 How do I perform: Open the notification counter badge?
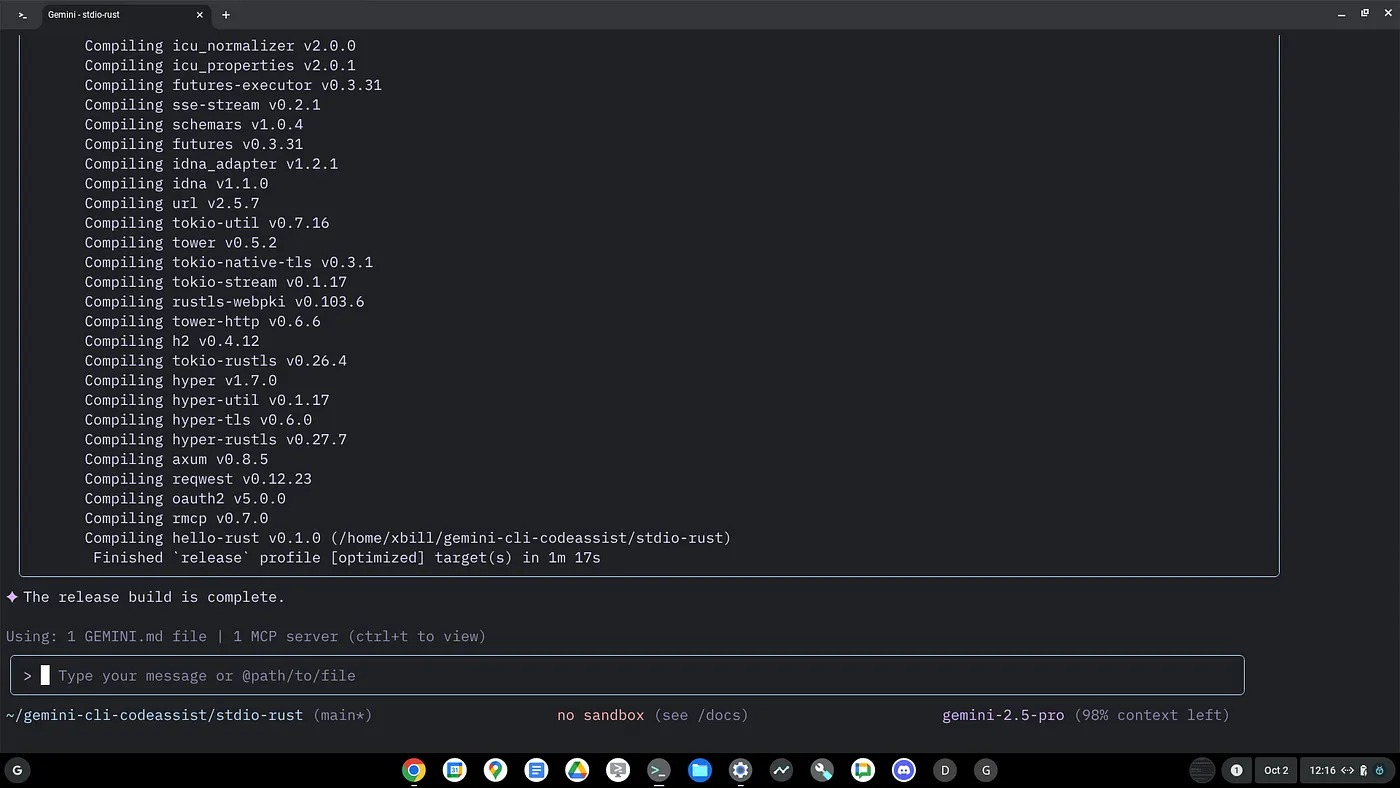(x=1236, y=770)
